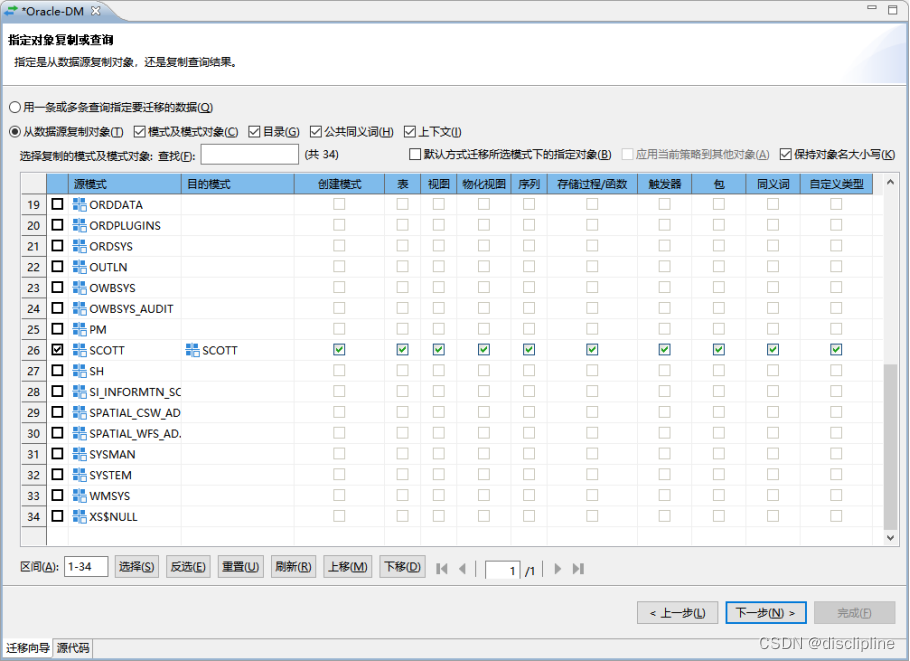Click the scrollbar up arrow
The height and width of the screenshot is (661, 910).
click(890, 182)
